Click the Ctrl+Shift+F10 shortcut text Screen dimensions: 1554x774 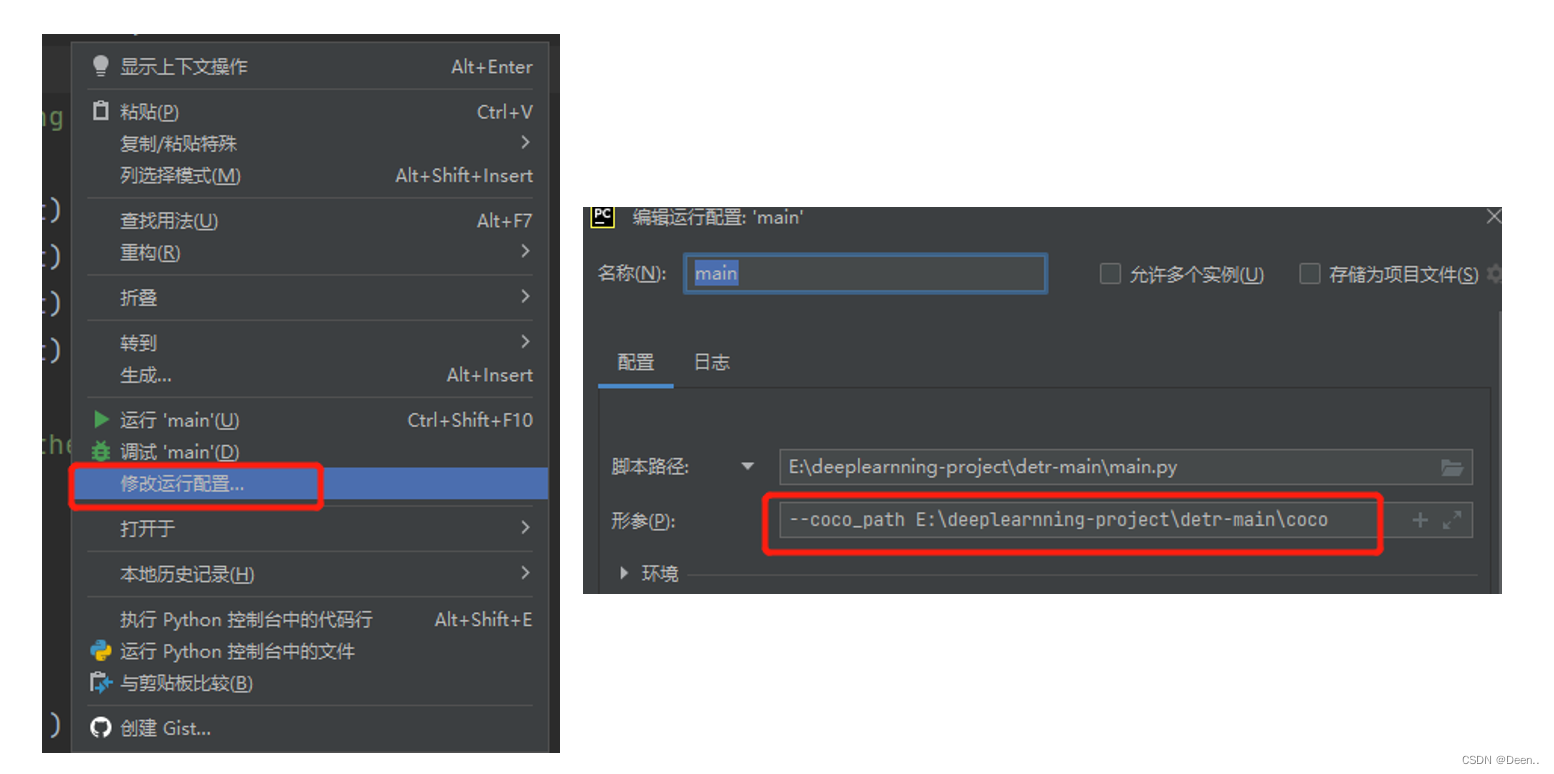[x=470, y=420]
